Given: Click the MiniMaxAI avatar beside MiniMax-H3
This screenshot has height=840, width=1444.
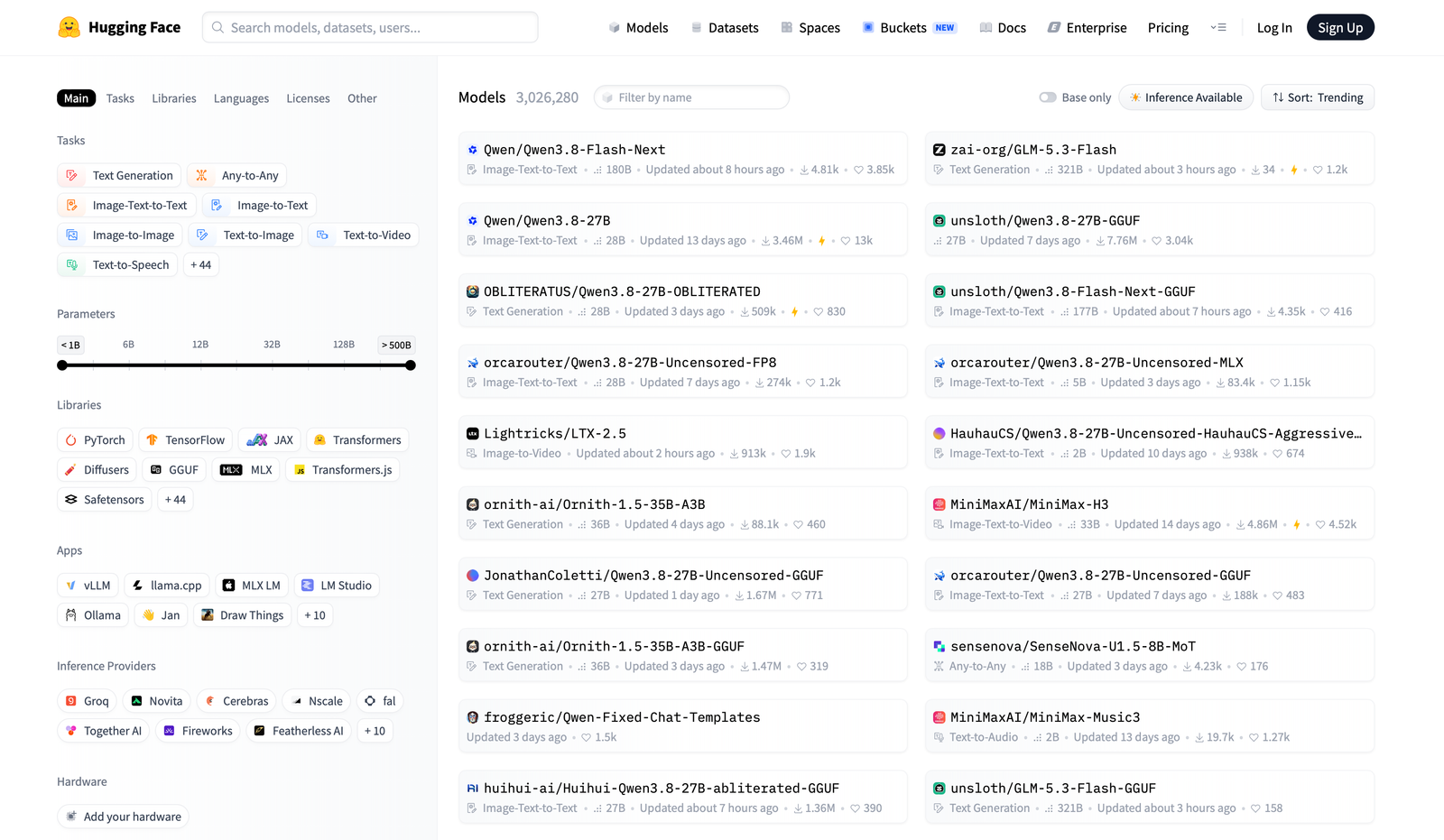Looking at the screenshot, I should tap(939, 504).
